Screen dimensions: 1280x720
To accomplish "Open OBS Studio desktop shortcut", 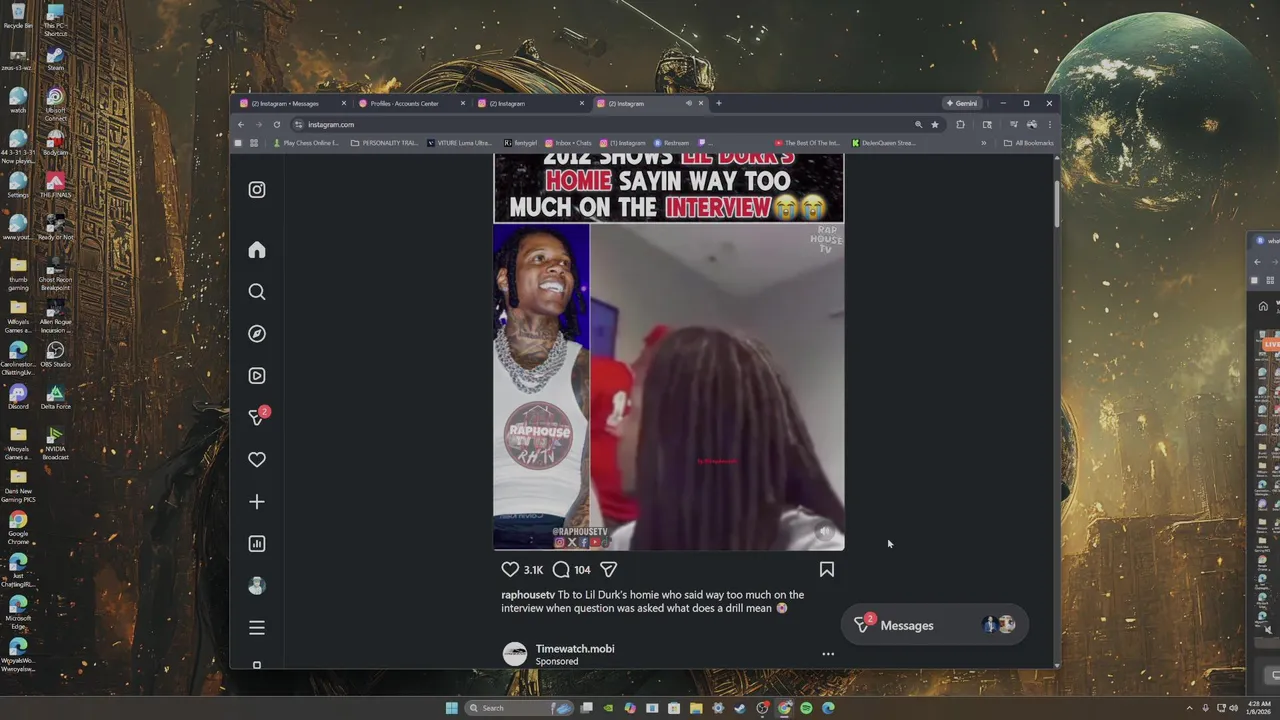I will point(55,354).
